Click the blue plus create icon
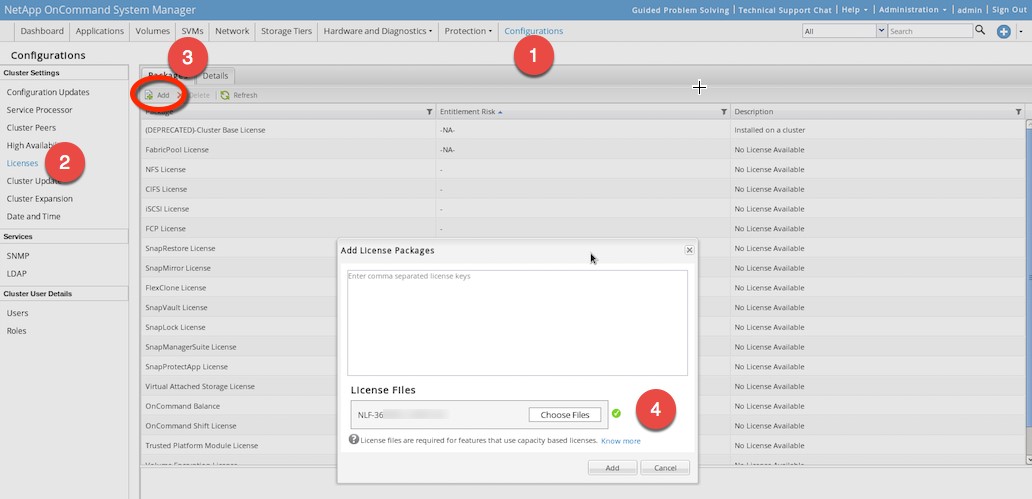 click(x=1004, y=32)
